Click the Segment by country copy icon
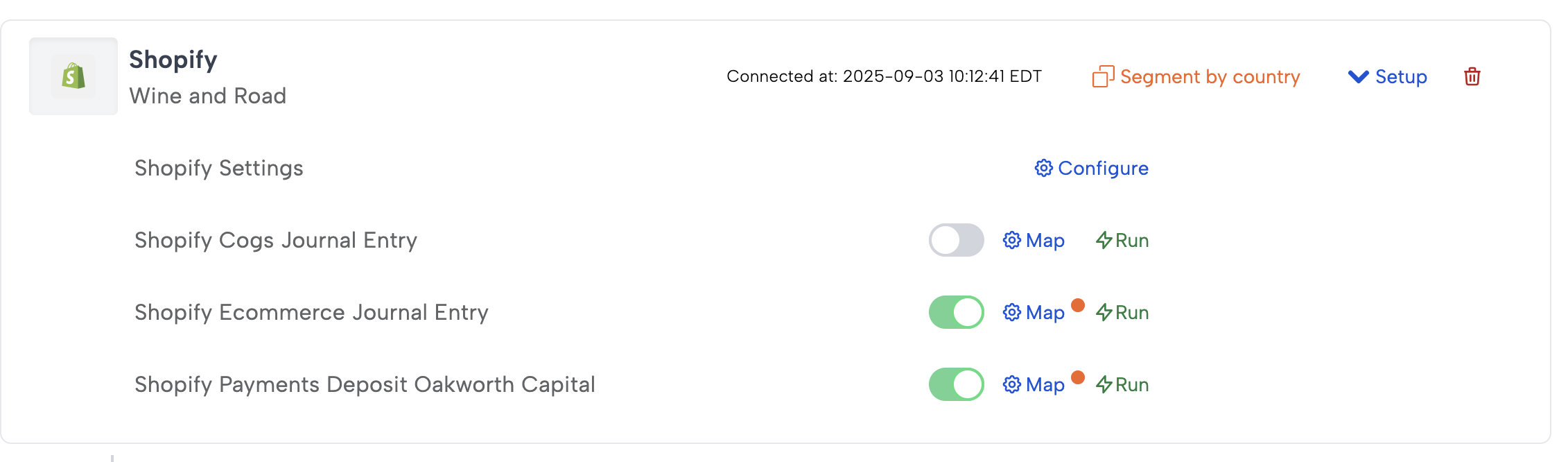This screenshot has width=1568, height=462. click(1103, 76)
